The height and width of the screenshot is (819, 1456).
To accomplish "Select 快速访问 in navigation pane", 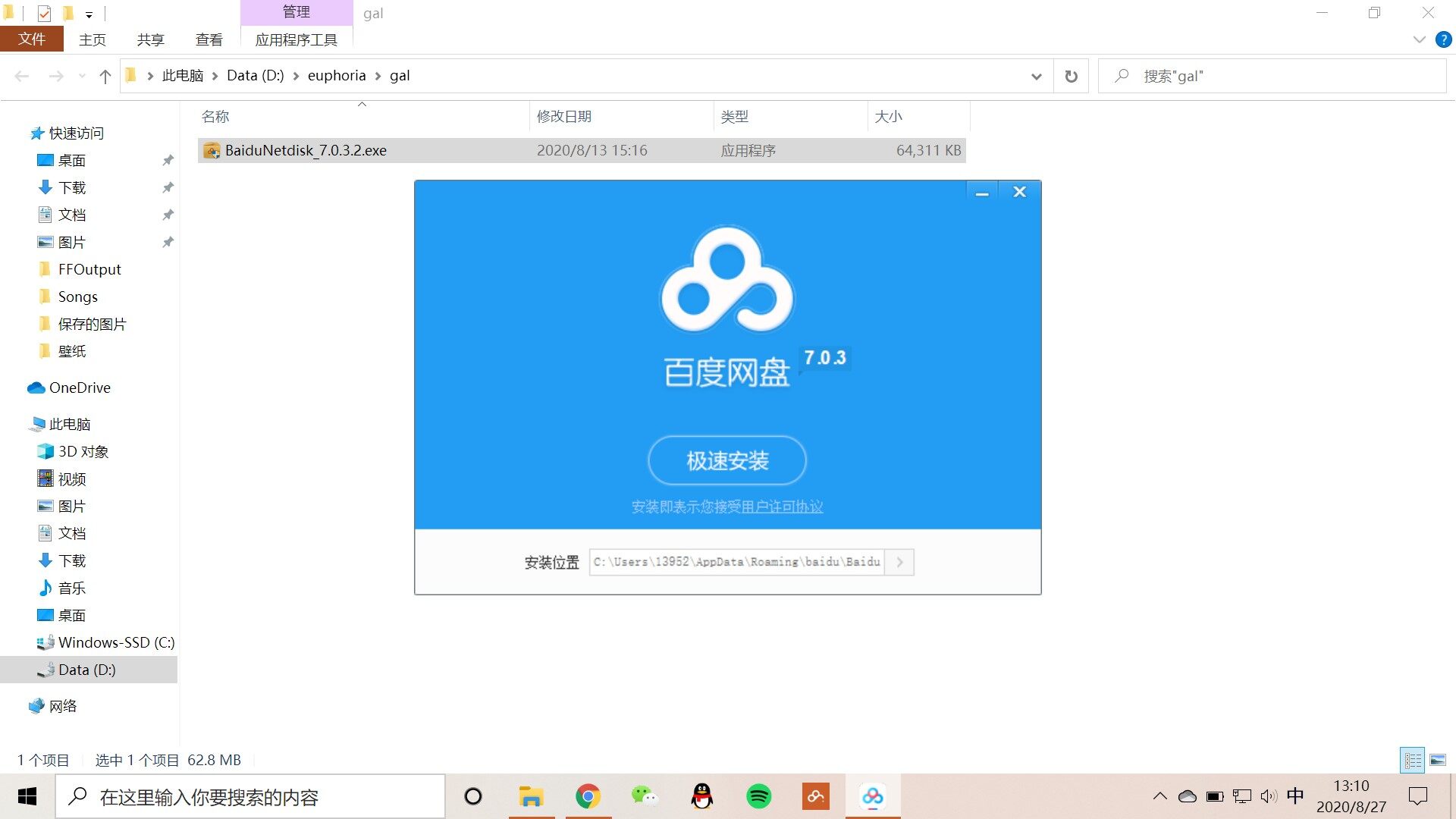I will [76, 133].
